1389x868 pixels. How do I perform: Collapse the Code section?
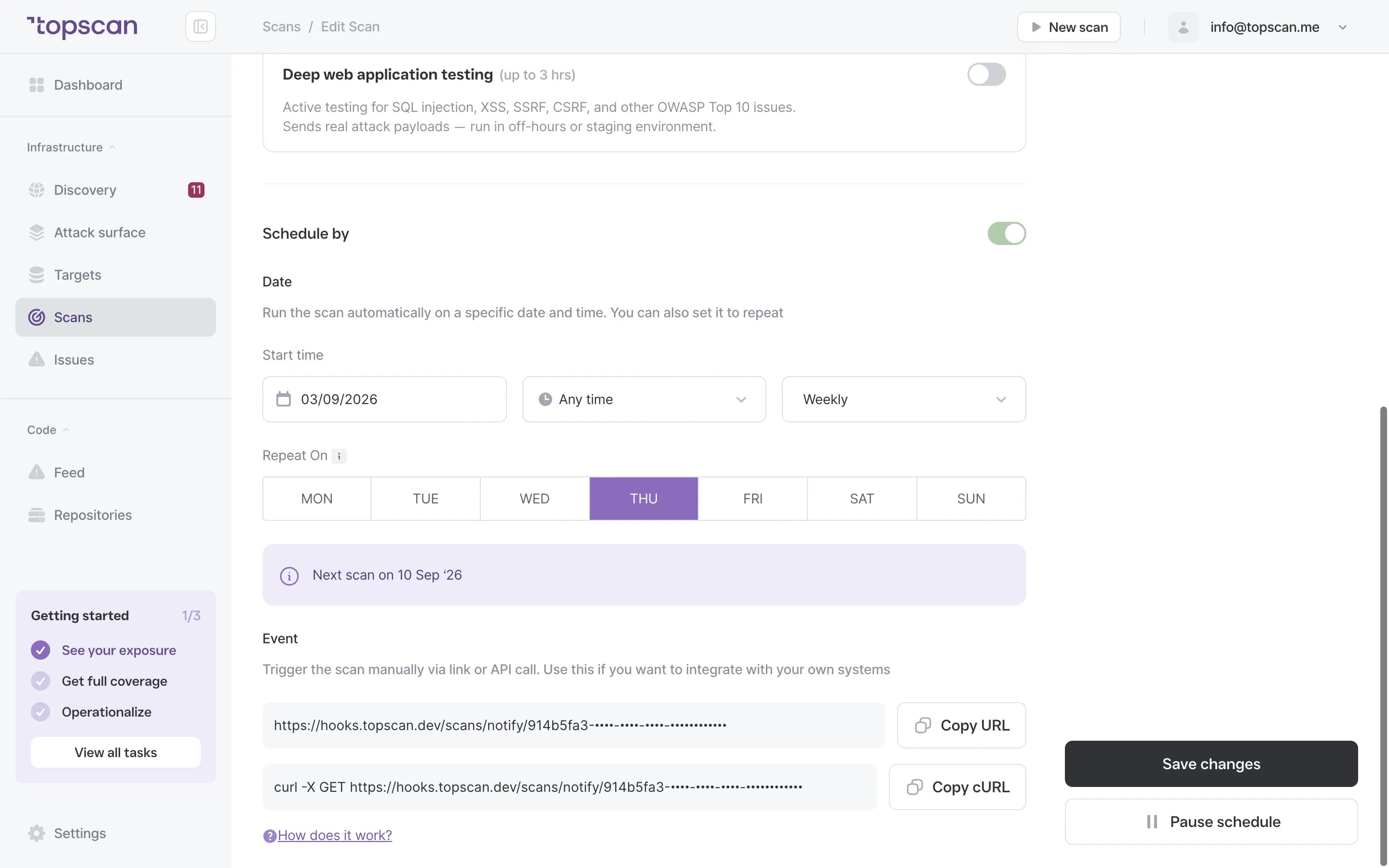(x=48, y=430)
